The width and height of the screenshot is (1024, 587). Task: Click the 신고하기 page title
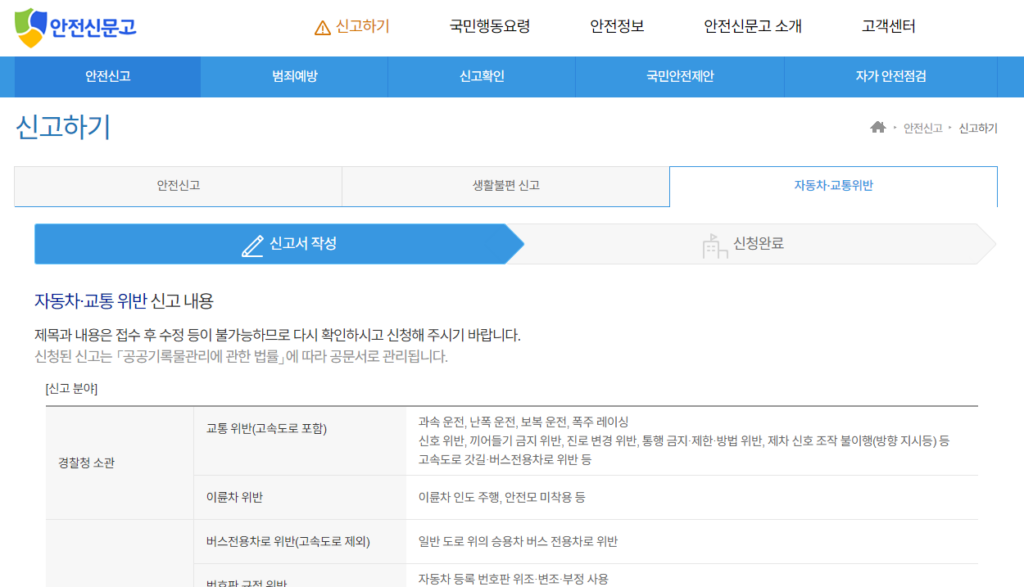point(63,127)
